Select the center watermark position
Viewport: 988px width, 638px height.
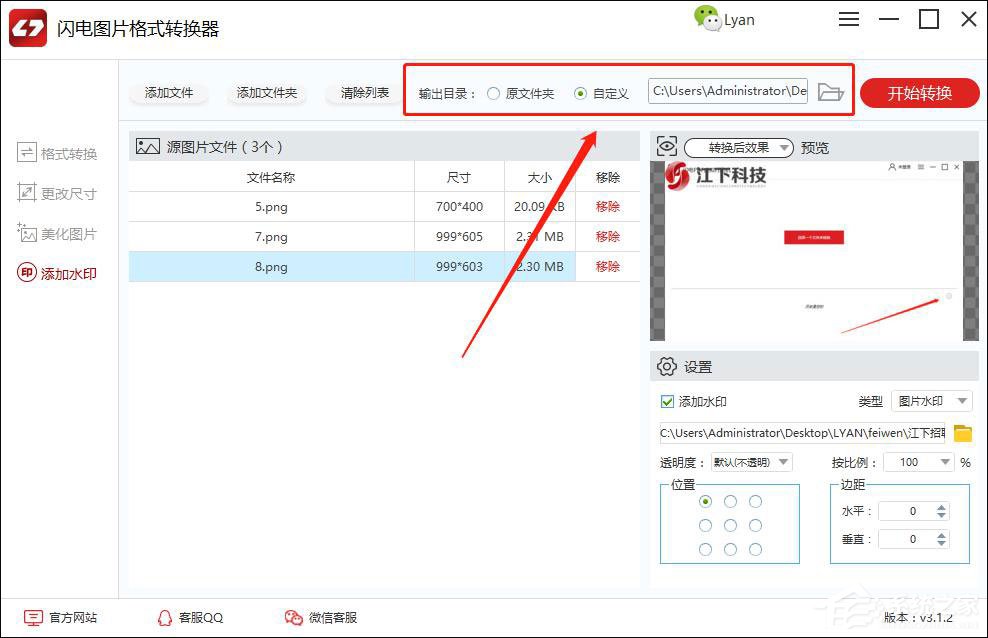tap(730, 525)
